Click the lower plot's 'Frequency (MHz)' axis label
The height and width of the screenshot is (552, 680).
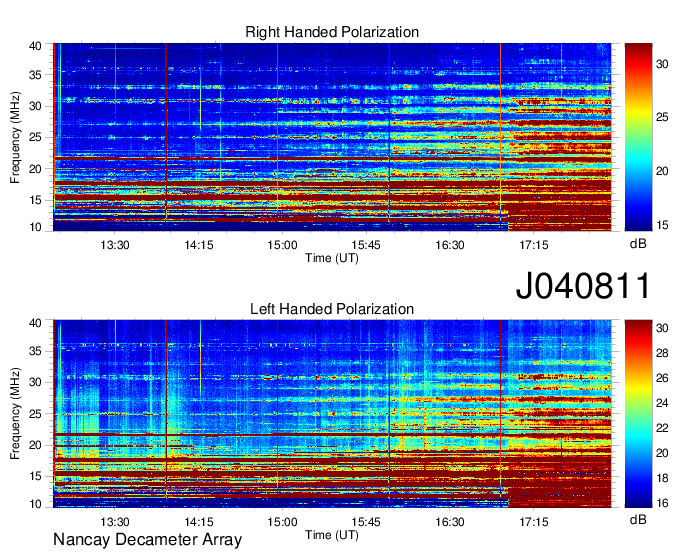coord(15,414)
